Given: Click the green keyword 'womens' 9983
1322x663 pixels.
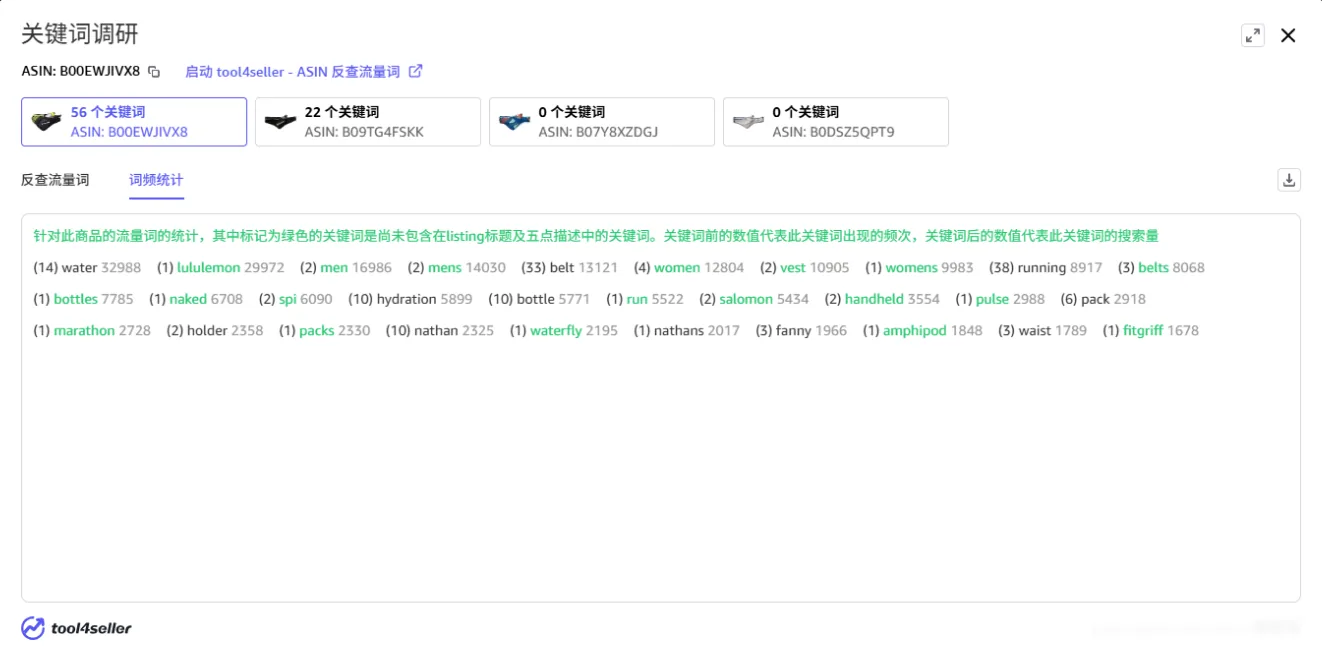Looking at the screenshot, I should click(911, 268).
